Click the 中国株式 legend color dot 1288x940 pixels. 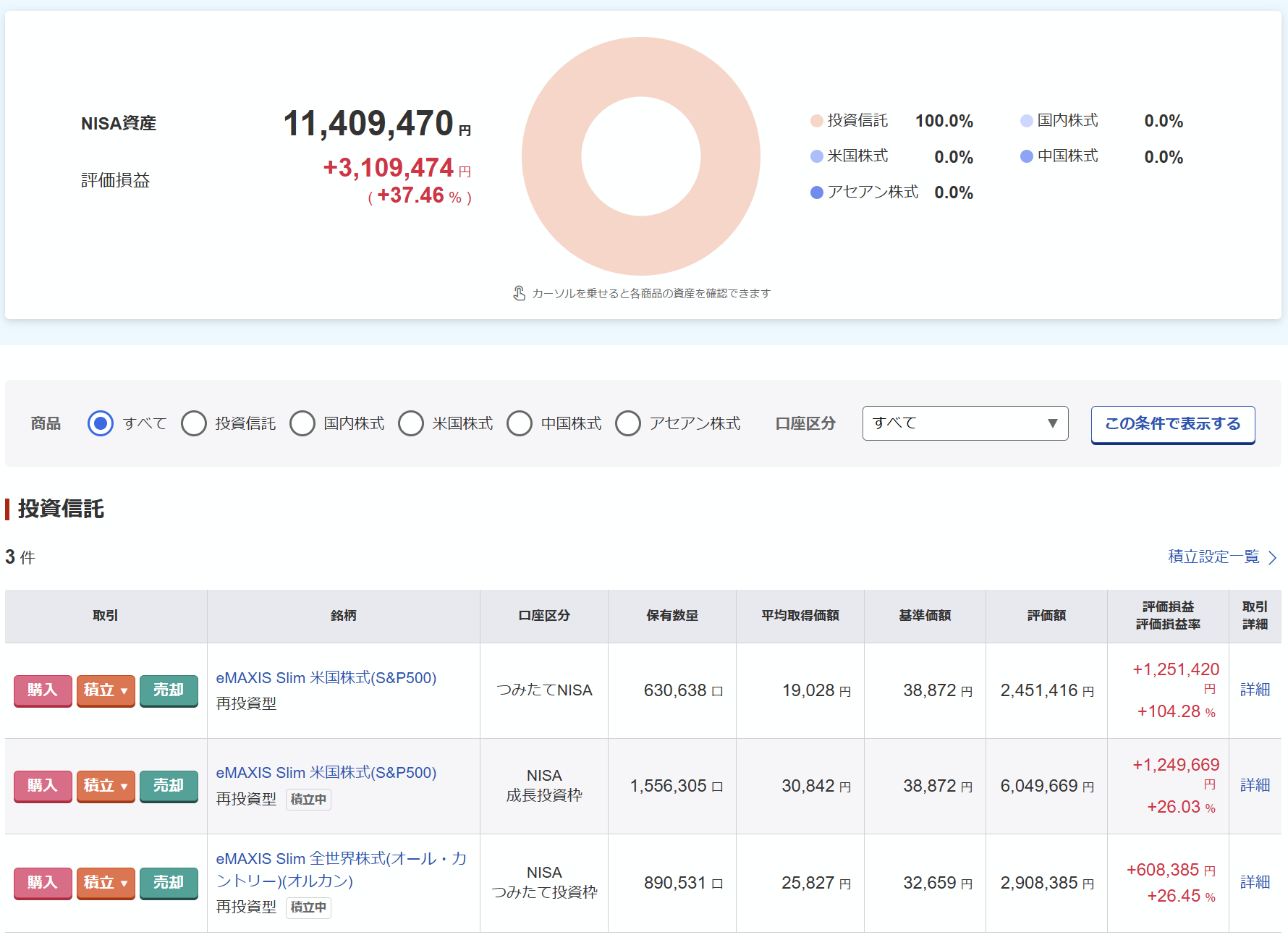click(1026, 156)
